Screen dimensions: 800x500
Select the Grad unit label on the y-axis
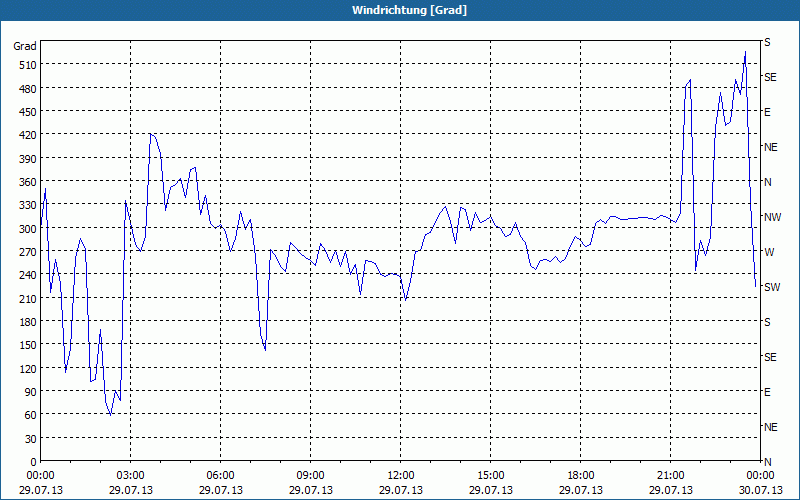pyautogui.click(x=25, y=46)
